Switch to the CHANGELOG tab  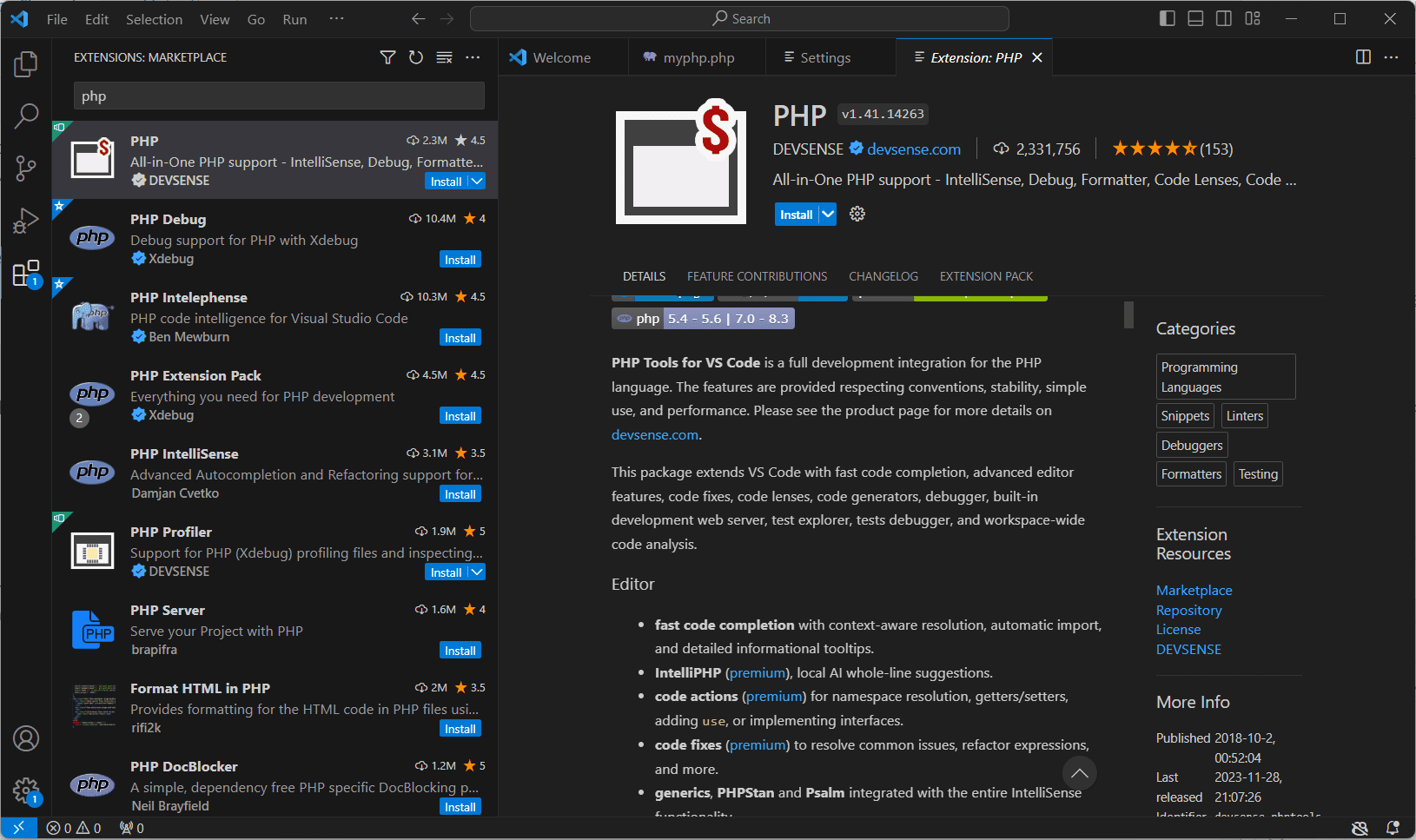(x=883, y=276)
